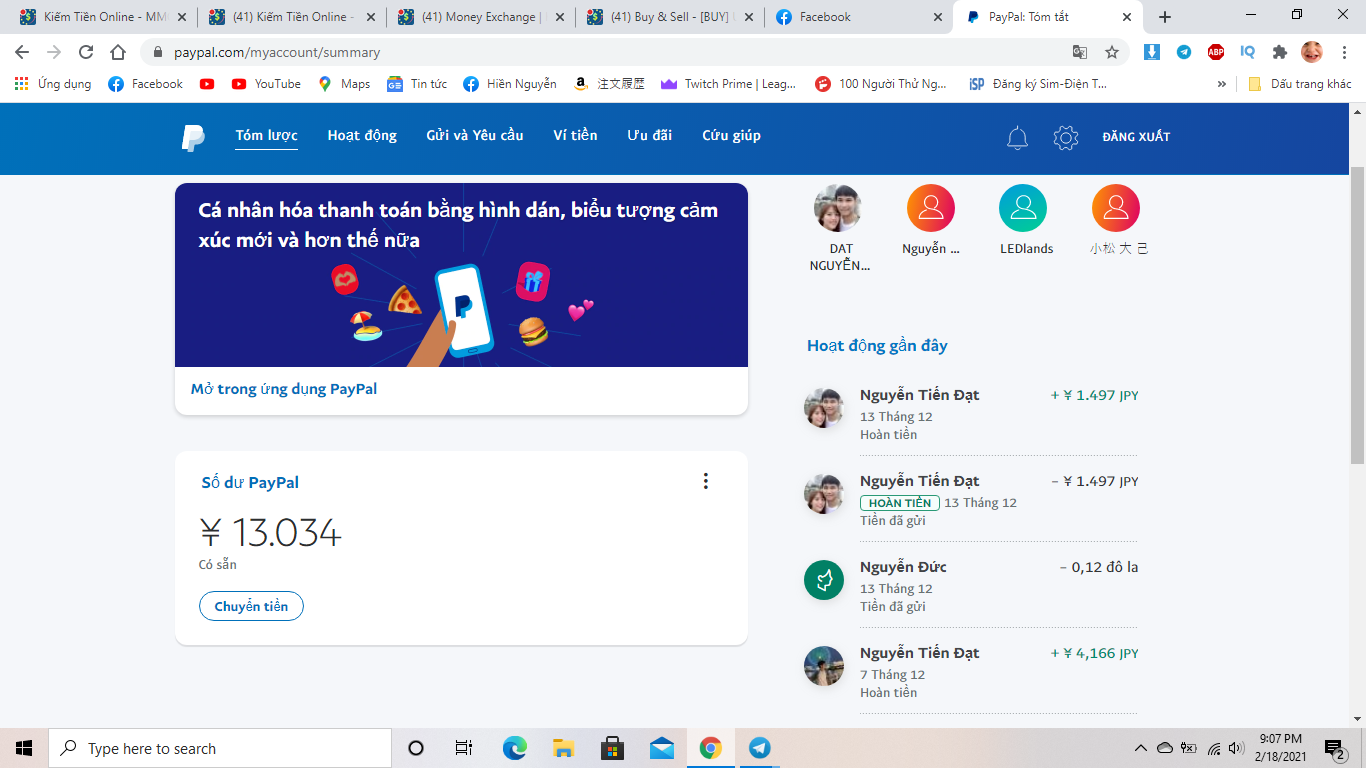Open the Tóm lược tab
The image size is (1366, 768).
click(x=267, y=136)
